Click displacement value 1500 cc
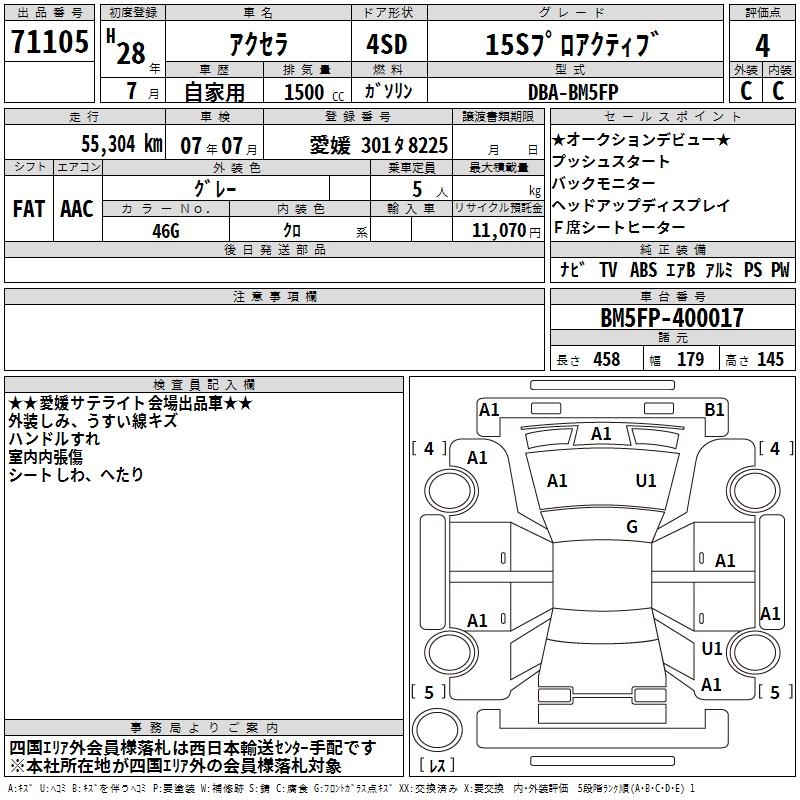This screenshot has height=800, width=800. 314,92
